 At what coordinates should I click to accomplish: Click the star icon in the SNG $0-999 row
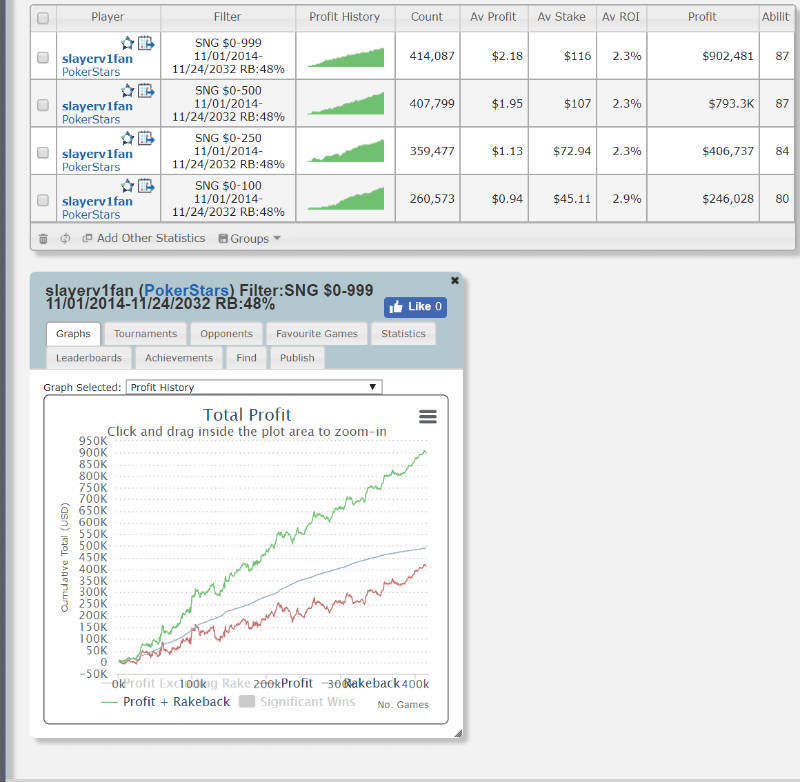click(x=128, y=43)
